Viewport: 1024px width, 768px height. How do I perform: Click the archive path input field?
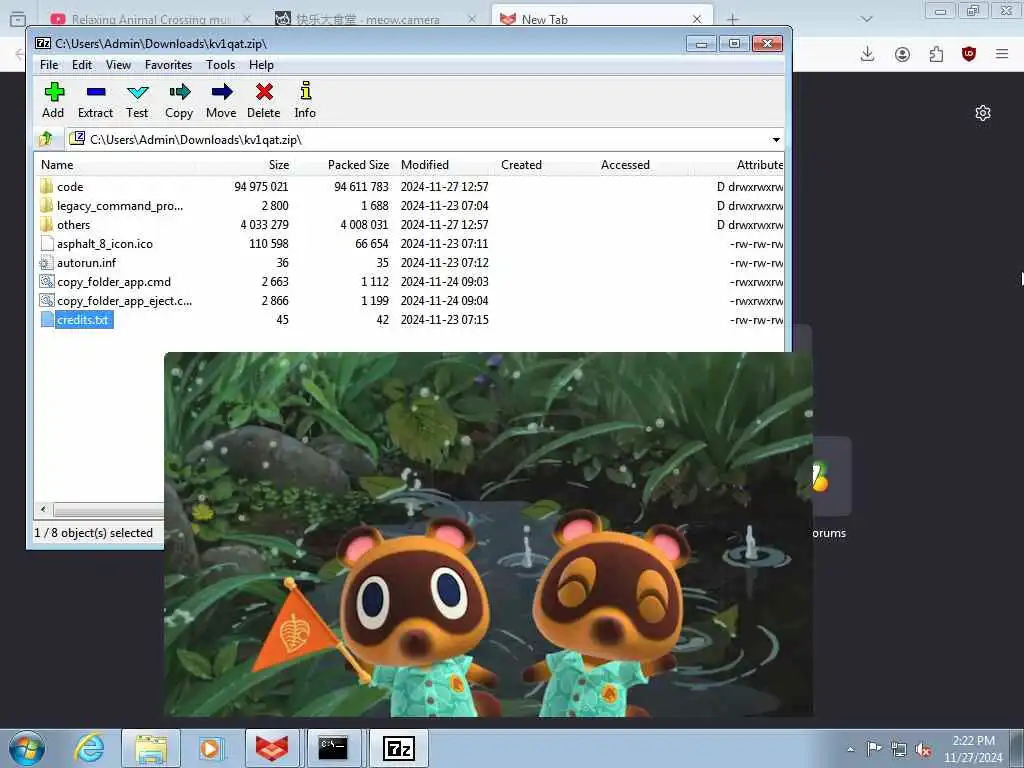(418, 140)
